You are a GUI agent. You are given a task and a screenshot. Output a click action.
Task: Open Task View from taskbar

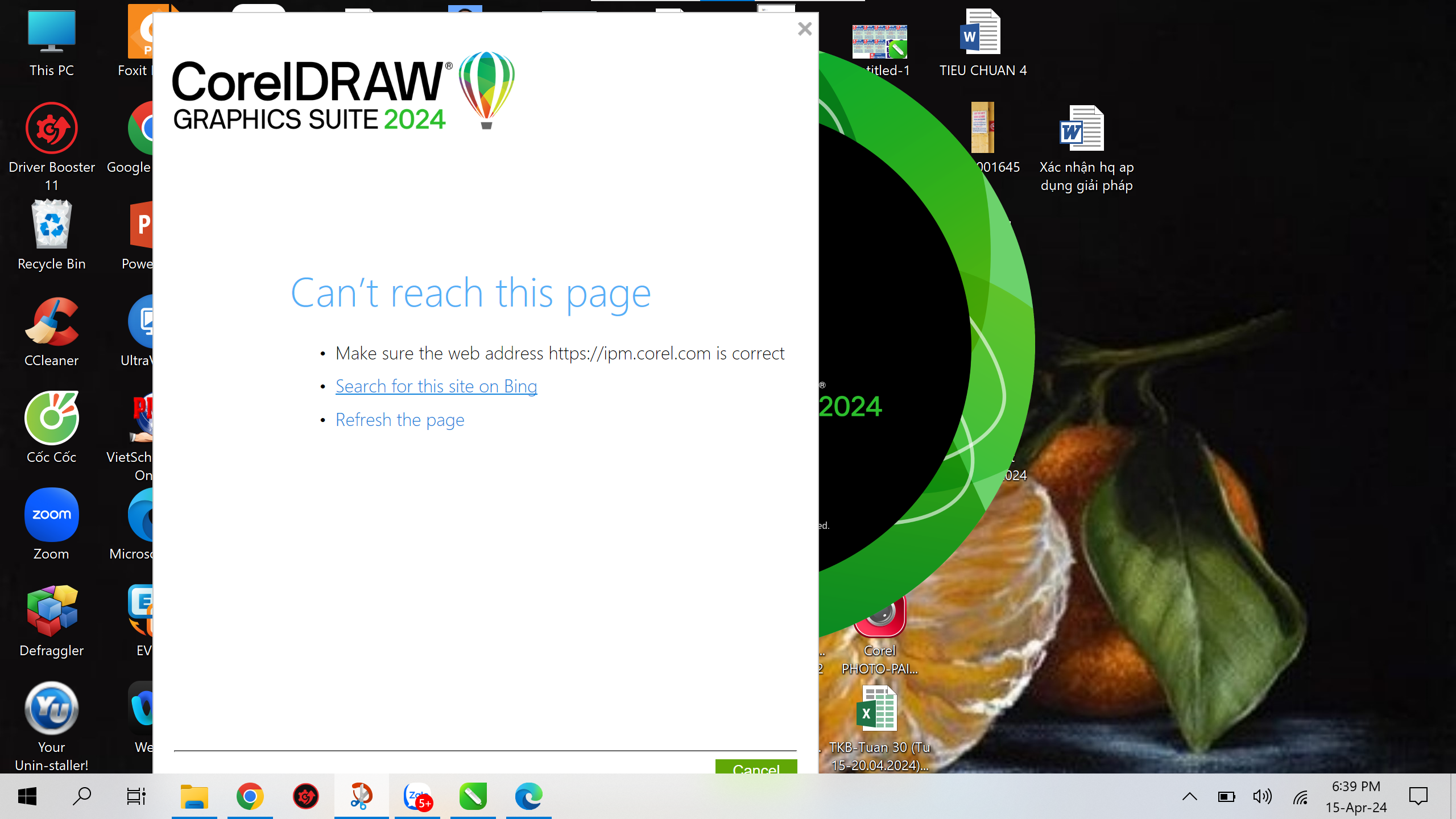tap(136, 796)
